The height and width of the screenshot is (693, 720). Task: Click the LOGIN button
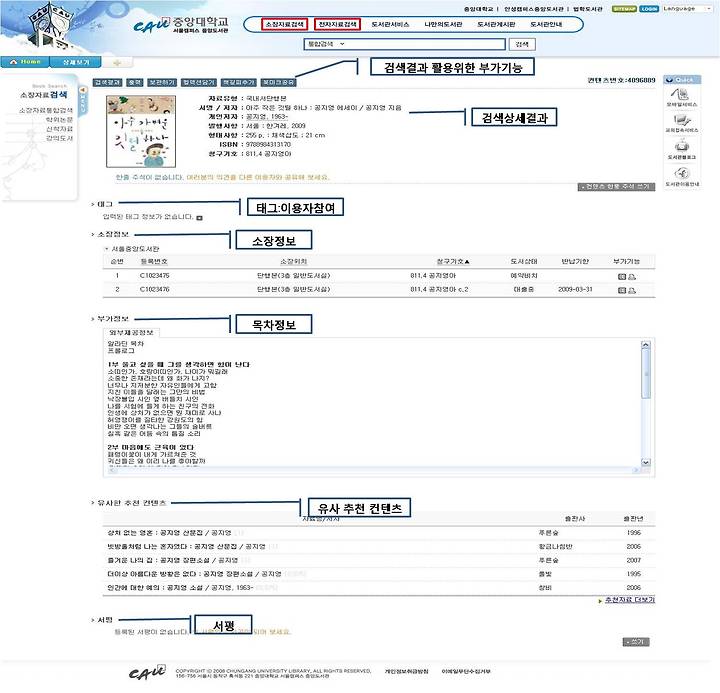click(x=649, y=9)
